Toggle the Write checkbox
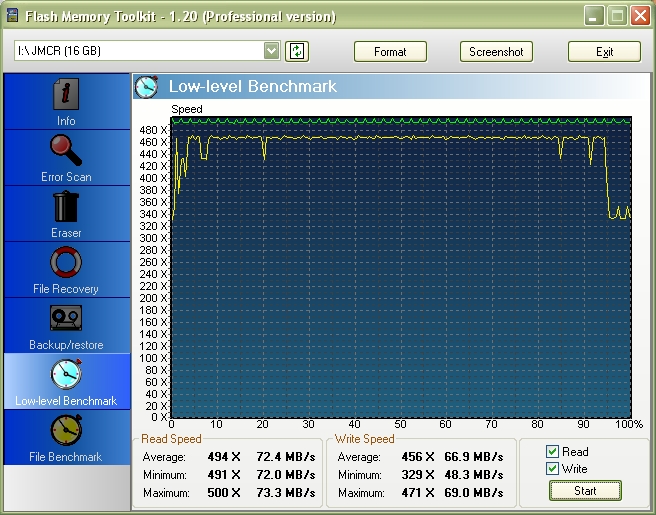Image resolution: width=656 pixels, height=515 pixels. coord(552,468)
